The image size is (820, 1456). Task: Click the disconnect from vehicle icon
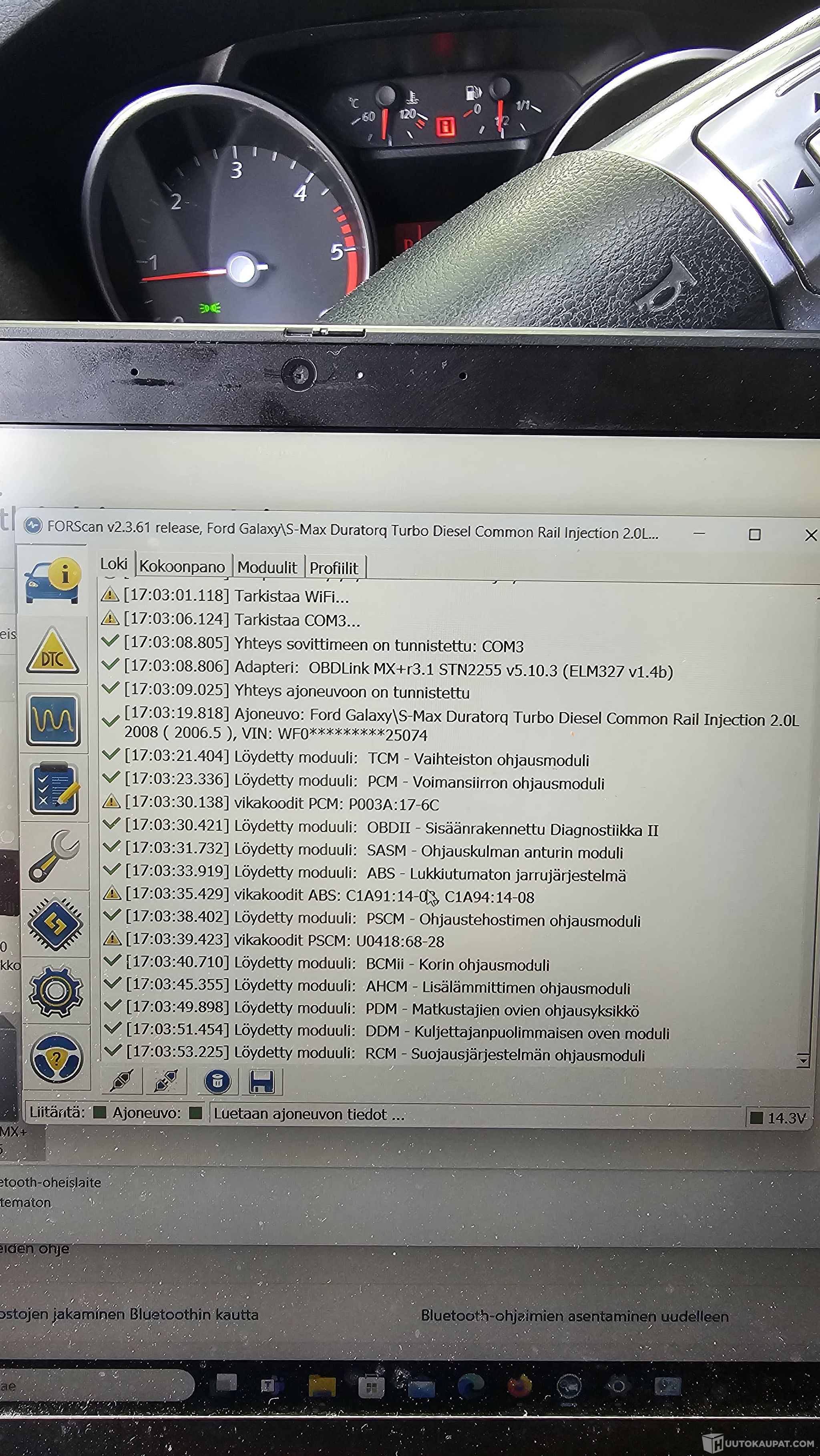166,1081
